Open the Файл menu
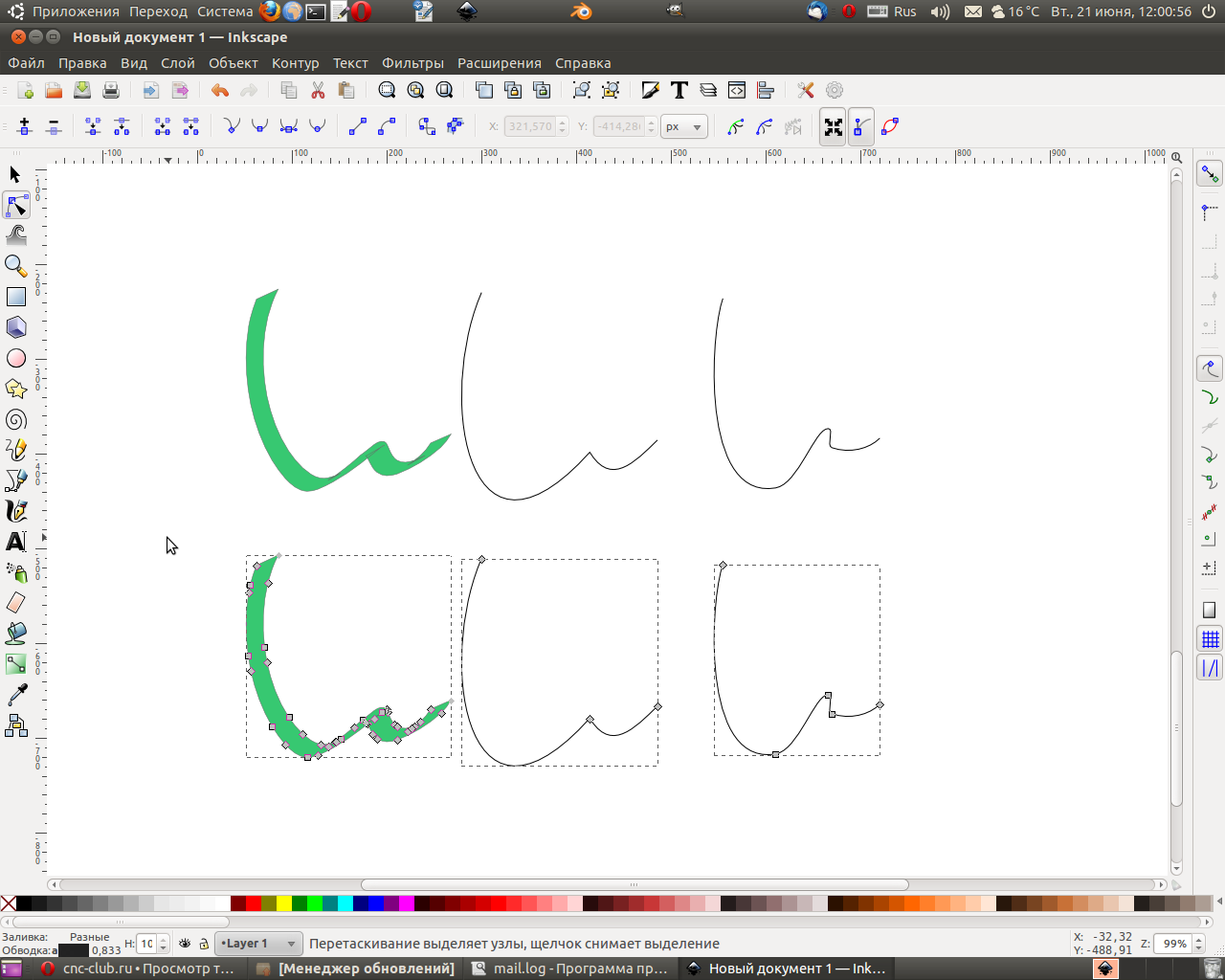1225x980 pixels. point(27,63)
